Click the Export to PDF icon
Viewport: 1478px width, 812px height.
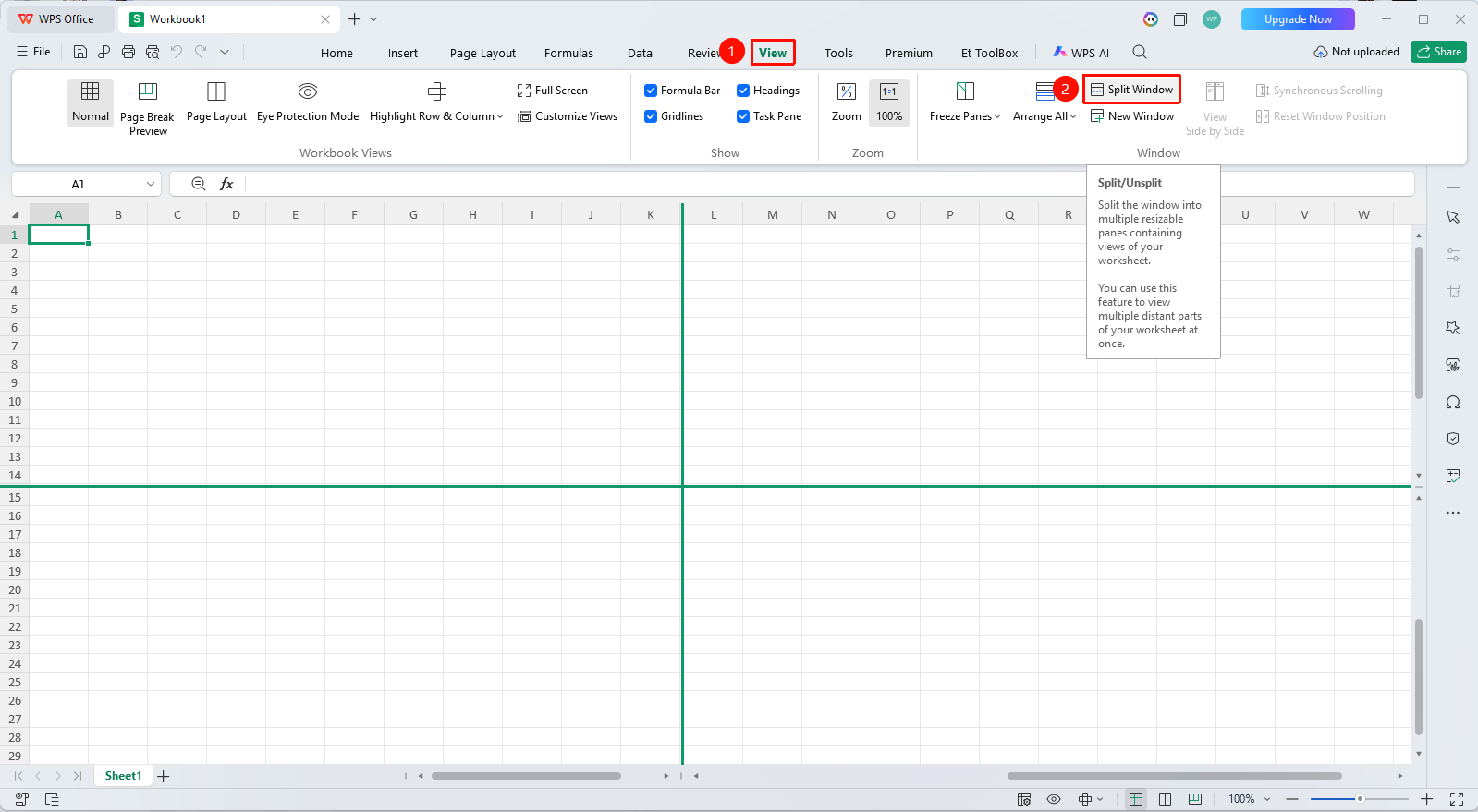click(x=104, y=52)
